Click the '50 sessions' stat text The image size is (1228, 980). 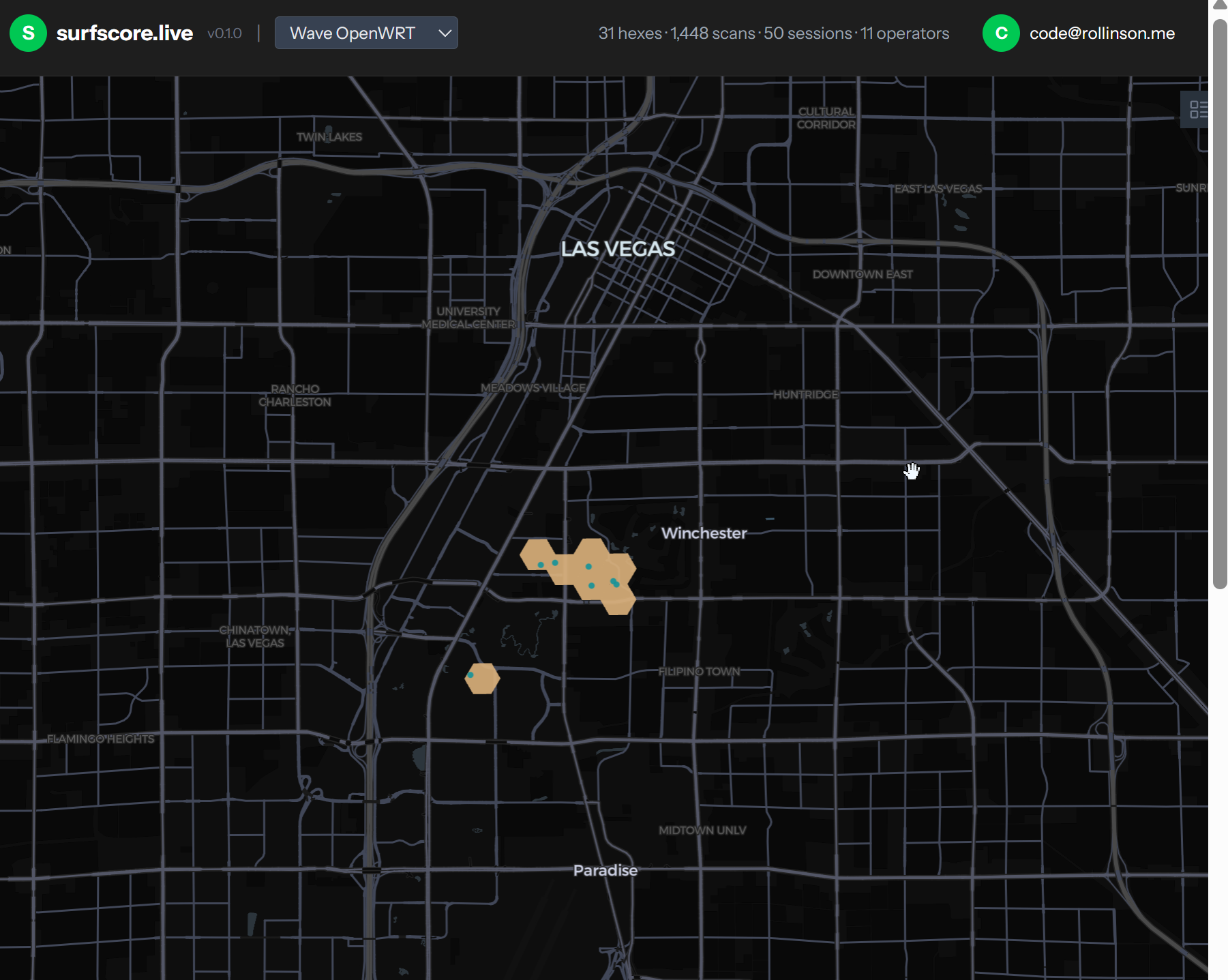click(x=807, y=33)
